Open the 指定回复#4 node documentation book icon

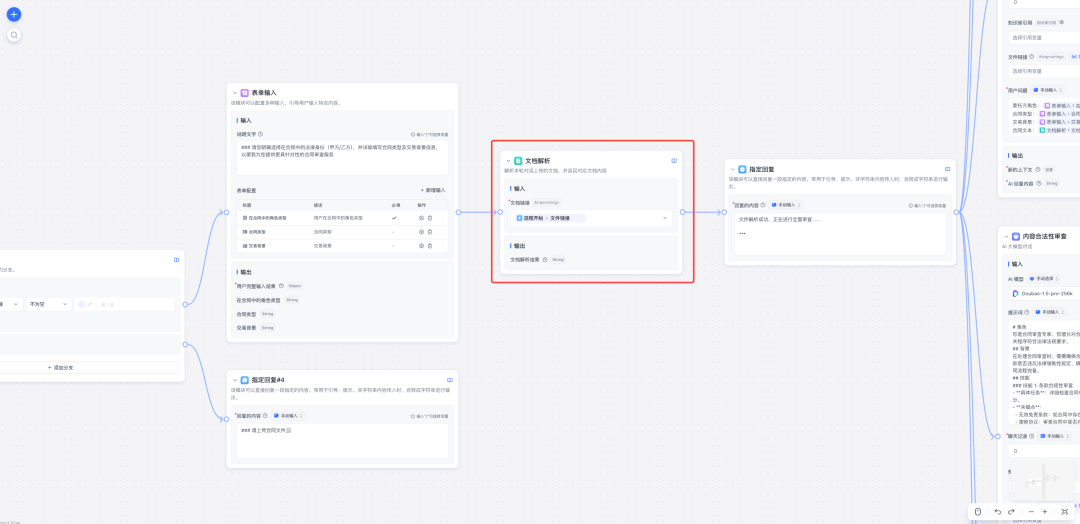450,379
